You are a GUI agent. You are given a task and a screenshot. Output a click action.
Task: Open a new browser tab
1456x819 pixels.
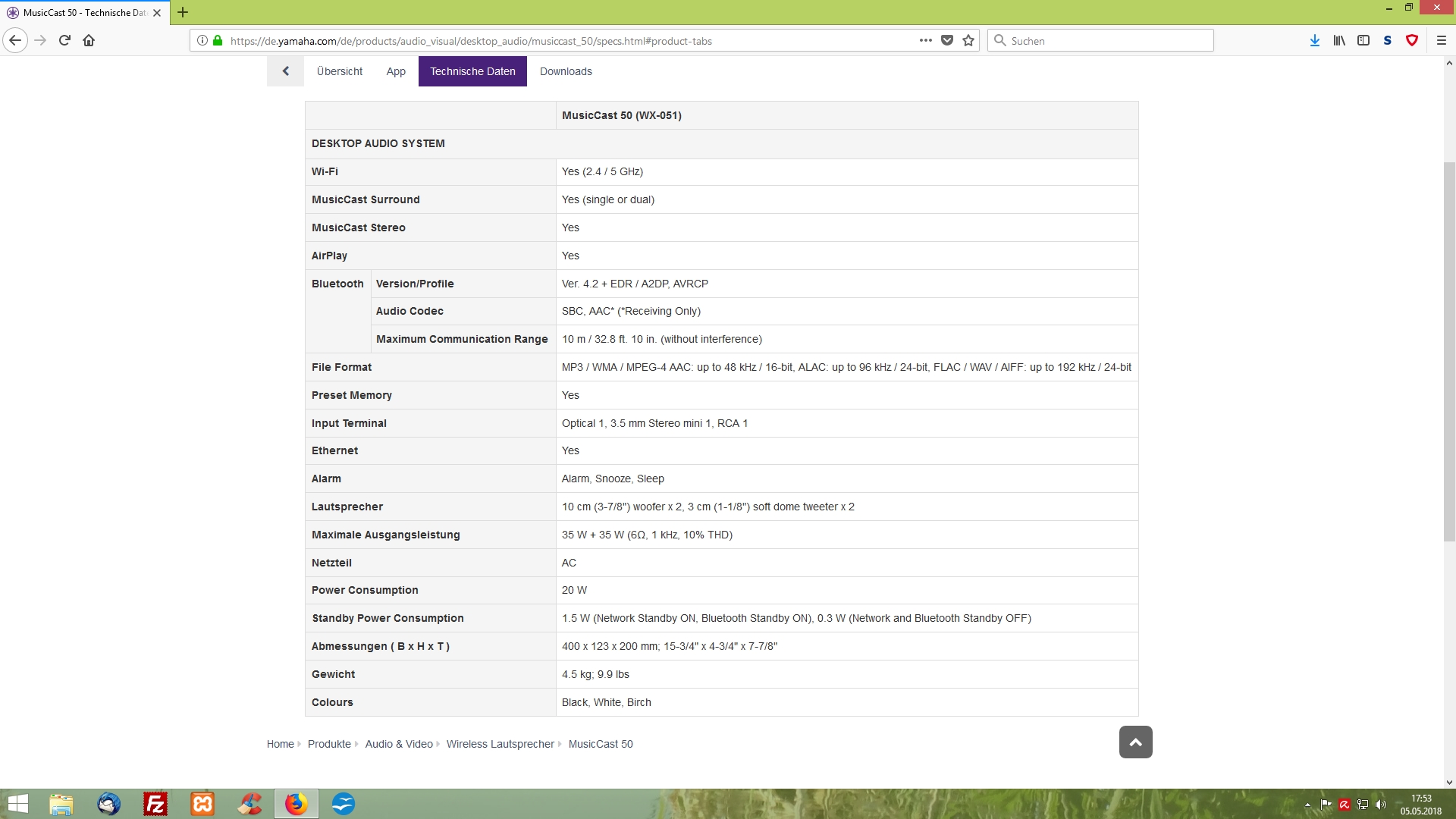point(183,12)
